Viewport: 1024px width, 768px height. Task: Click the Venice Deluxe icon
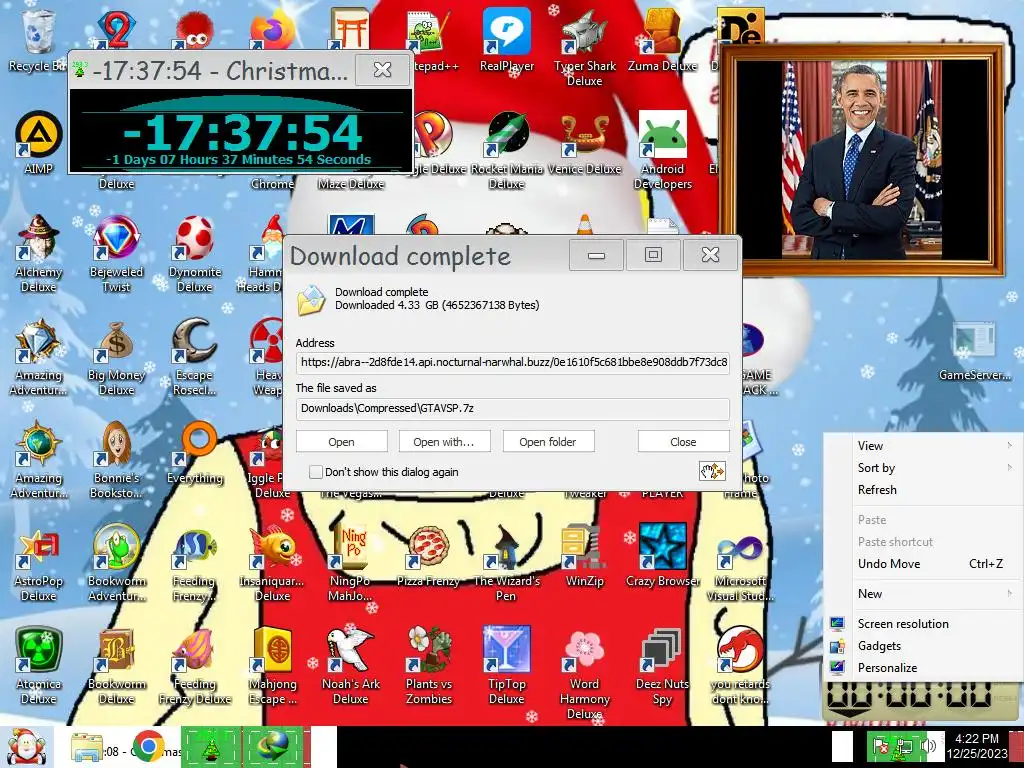coord(584,142)
